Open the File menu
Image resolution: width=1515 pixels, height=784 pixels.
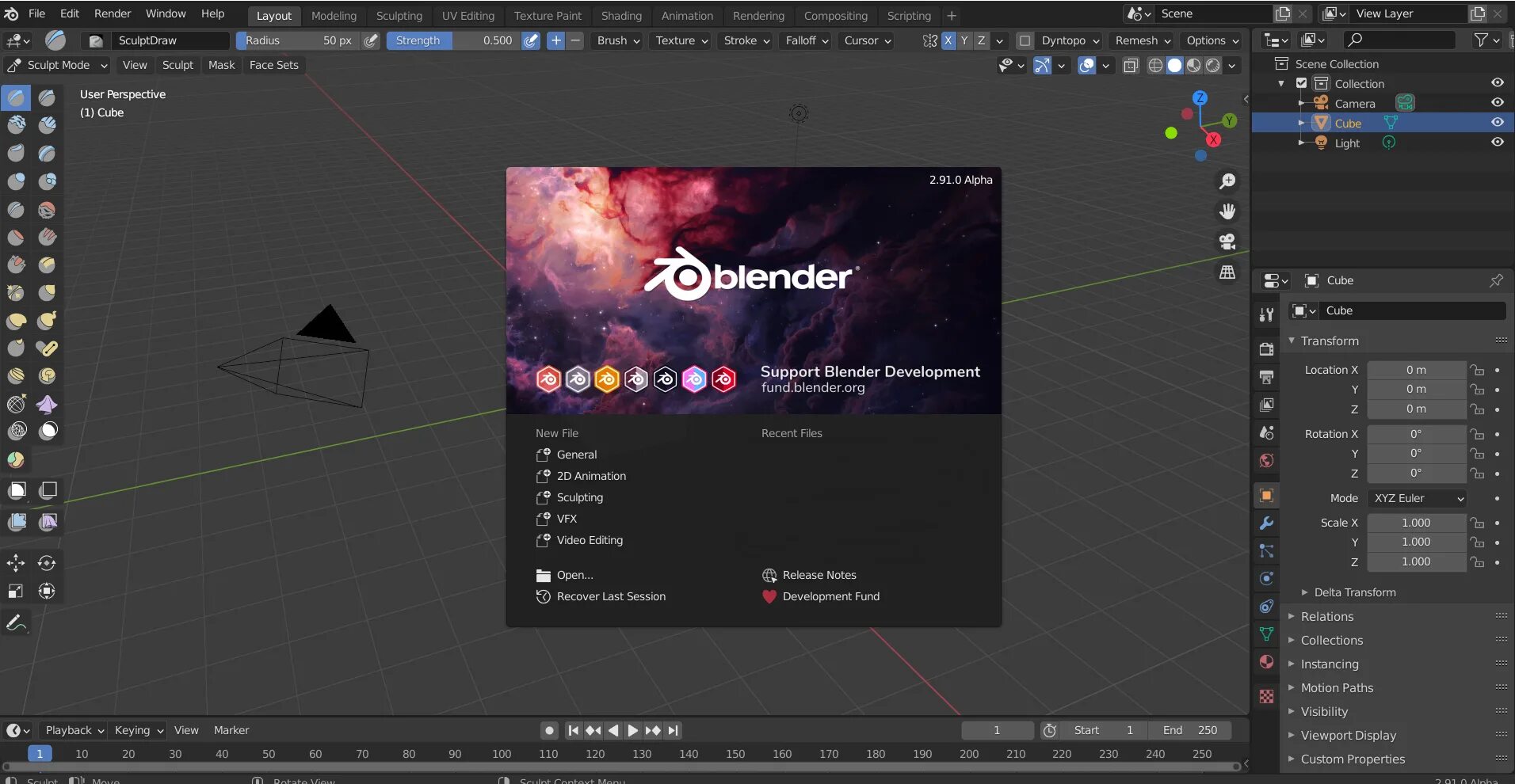(x=37, y=13)
